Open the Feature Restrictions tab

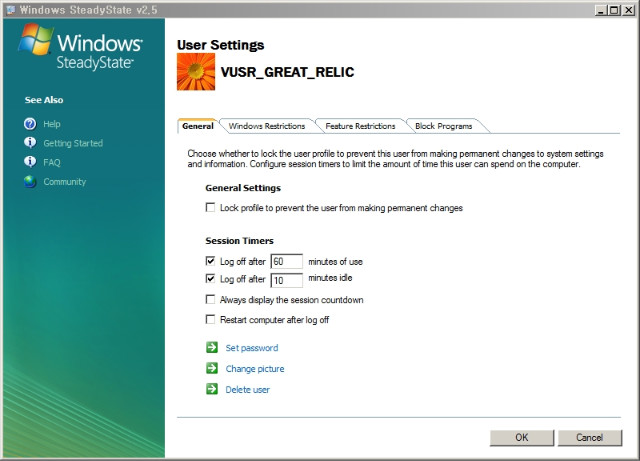pyautogui.click(x=360, y=126)
